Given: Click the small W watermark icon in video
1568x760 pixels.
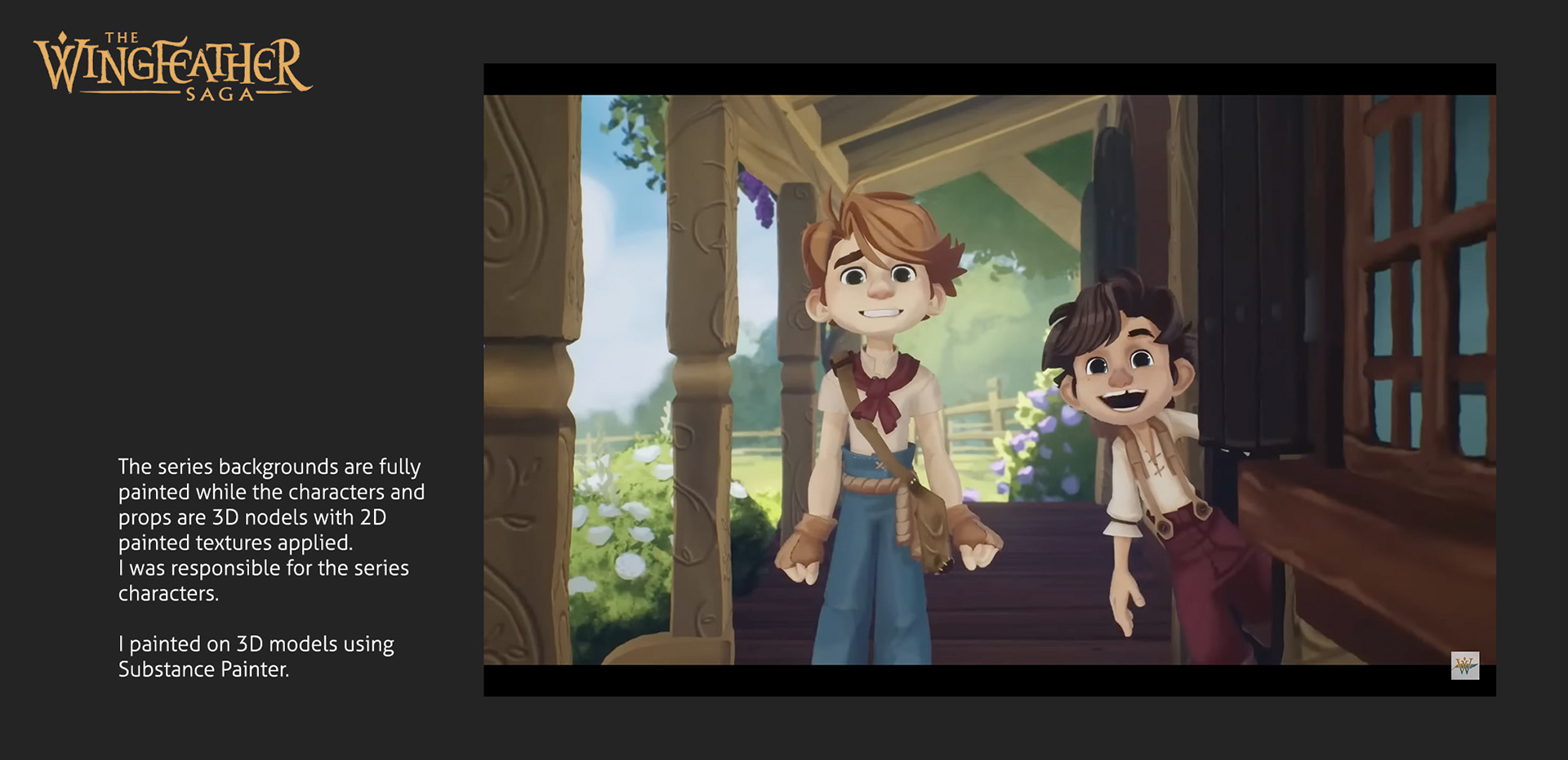Looking at the screenshot, I should 1465,665.
